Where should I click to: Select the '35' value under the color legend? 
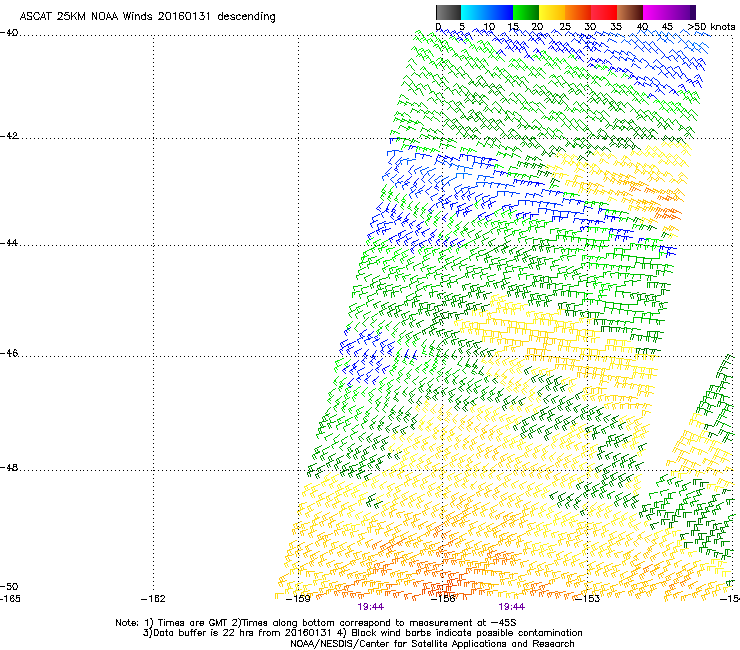coord(616,27)
